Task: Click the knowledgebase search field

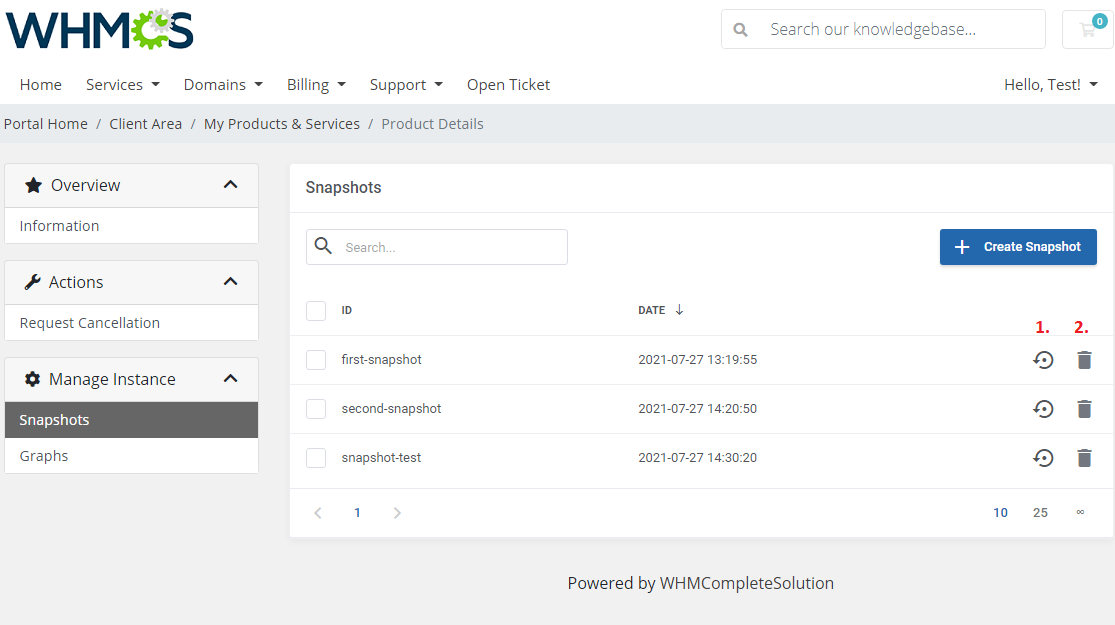Action: [883, 29]
